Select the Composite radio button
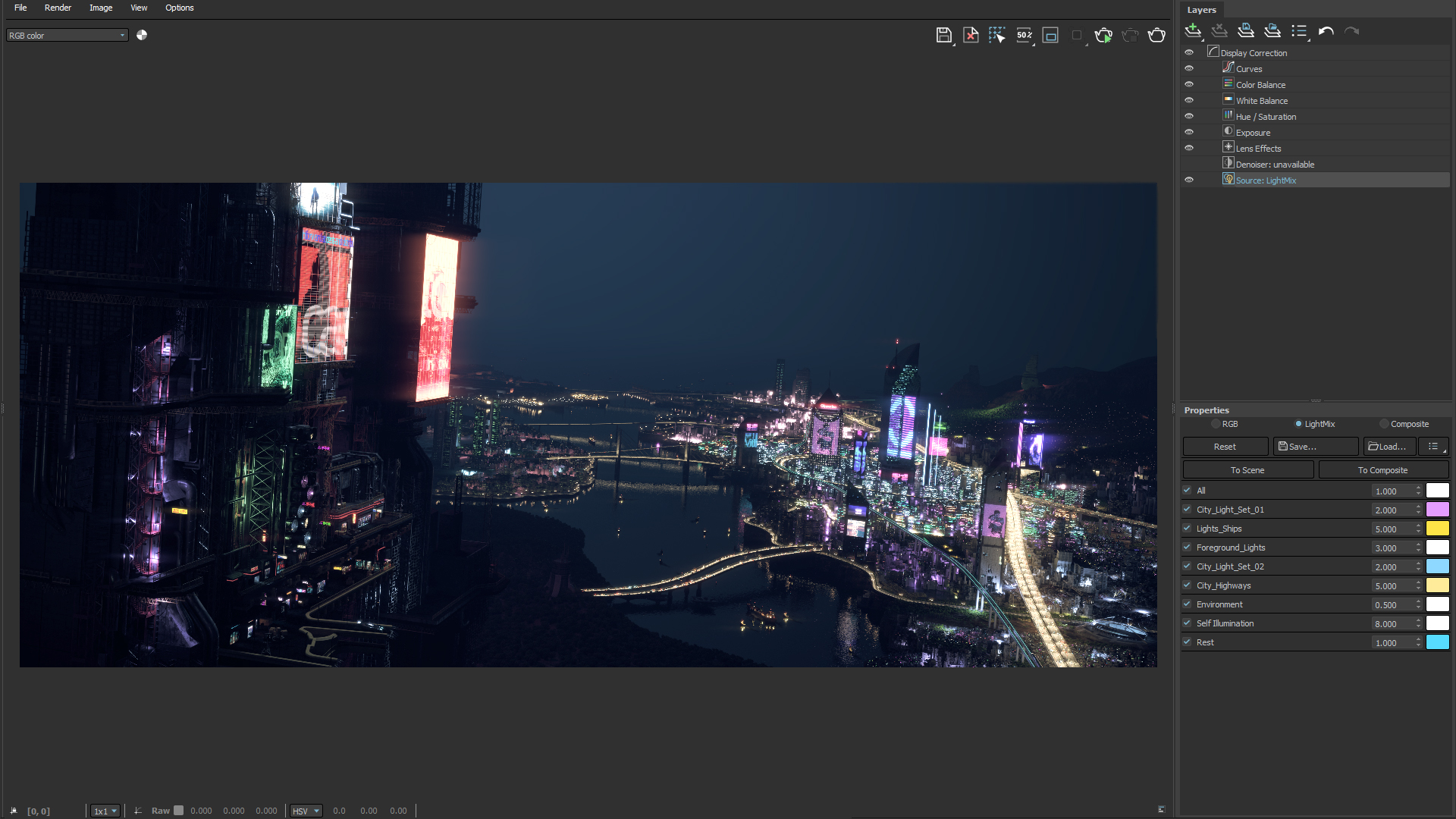1456x819 pixels. point(1384,424)
